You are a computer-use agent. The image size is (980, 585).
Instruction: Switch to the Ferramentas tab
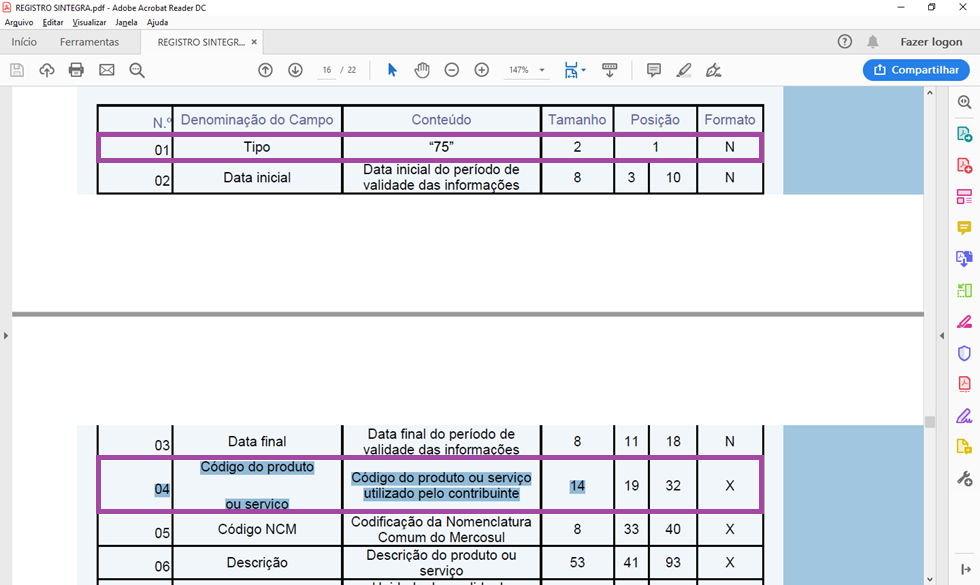pos(89,42)
